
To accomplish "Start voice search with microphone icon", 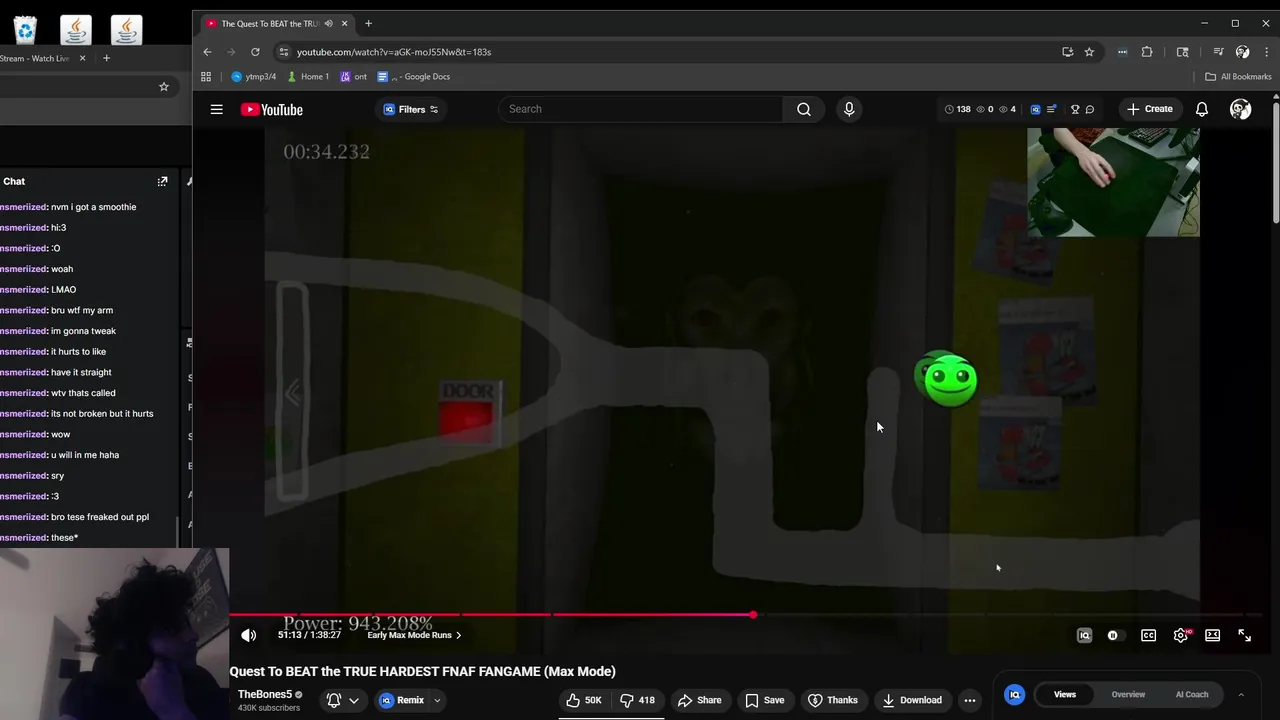I will point(849,109).
